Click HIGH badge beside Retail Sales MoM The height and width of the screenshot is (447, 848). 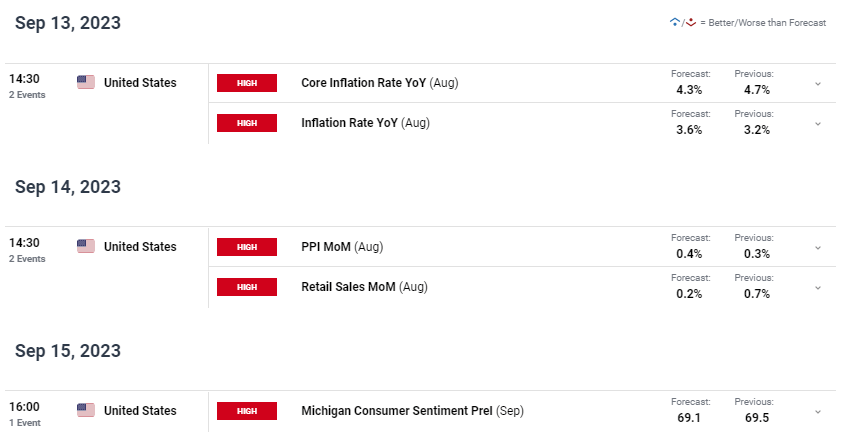[247, 286]
